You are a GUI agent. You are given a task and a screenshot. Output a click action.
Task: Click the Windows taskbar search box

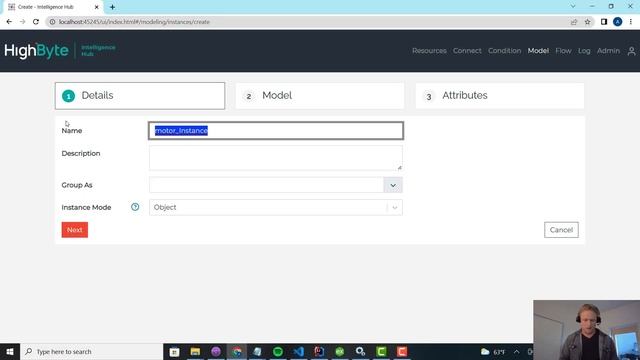tap(91, 351)
